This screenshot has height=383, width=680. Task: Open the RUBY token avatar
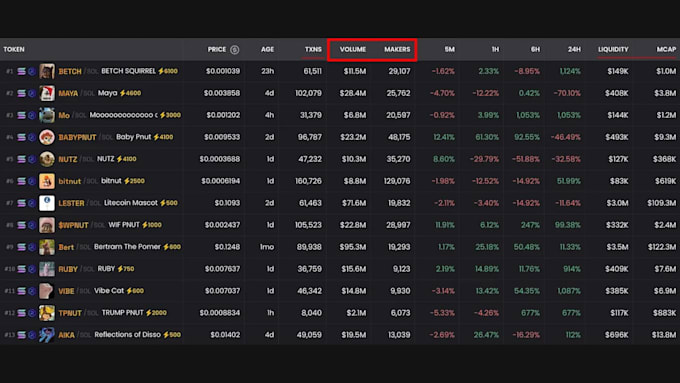coord(47,269)
